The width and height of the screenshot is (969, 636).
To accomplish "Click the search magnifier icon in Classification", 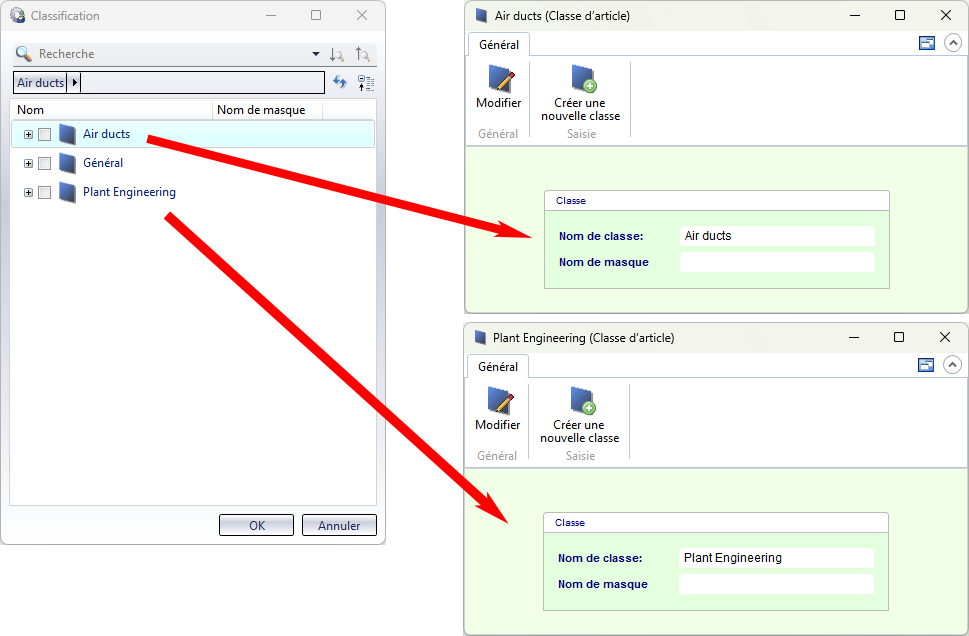I will point(23,54).
